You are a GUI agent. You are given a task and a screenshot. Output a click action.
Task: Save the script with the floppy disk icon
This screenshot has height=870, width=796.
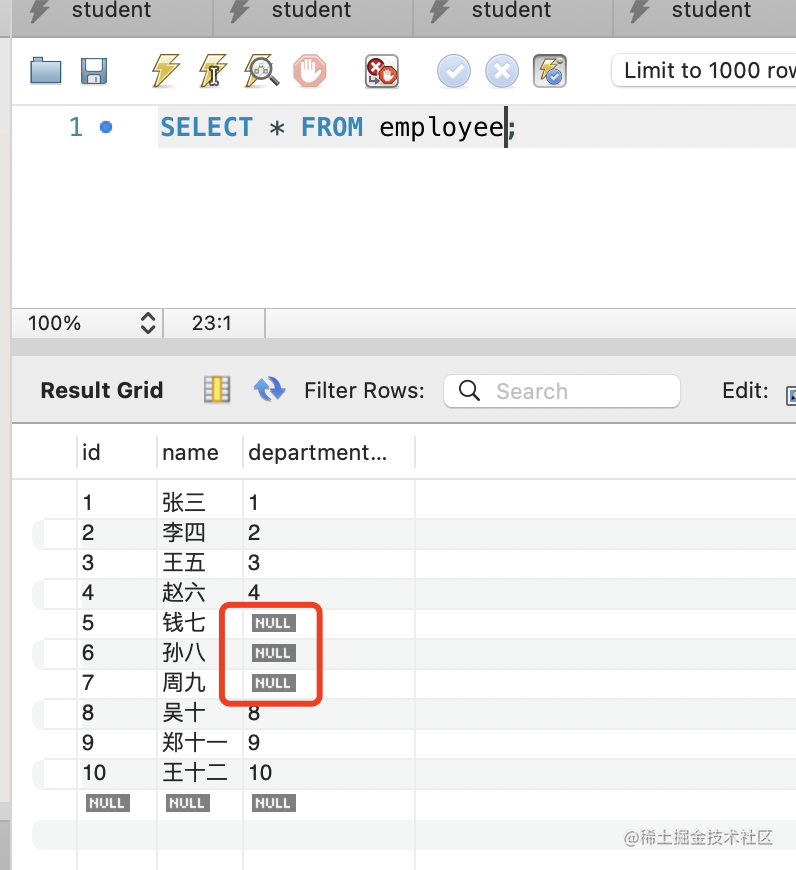(x=94, y=71)
